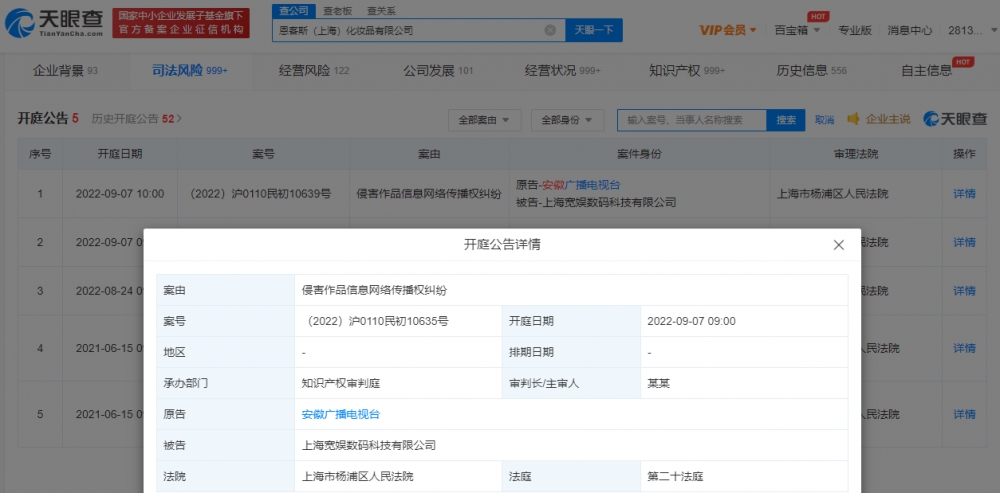Screen dimensions: 1000x493
Task: Close the 开庭公告详情 dialog
Action: pyautogui.click(x=839, y=245)
